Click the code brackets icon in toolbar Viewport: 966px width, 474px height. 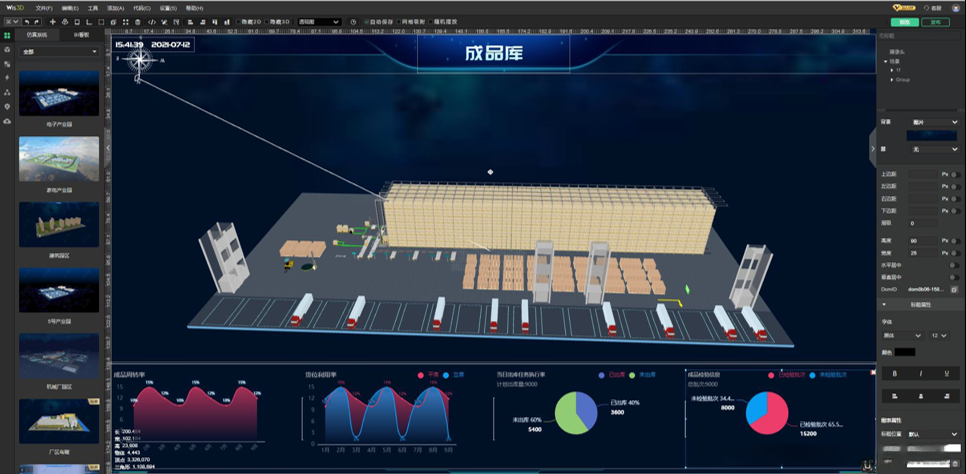pyautogui.click(x=152, y=22)
